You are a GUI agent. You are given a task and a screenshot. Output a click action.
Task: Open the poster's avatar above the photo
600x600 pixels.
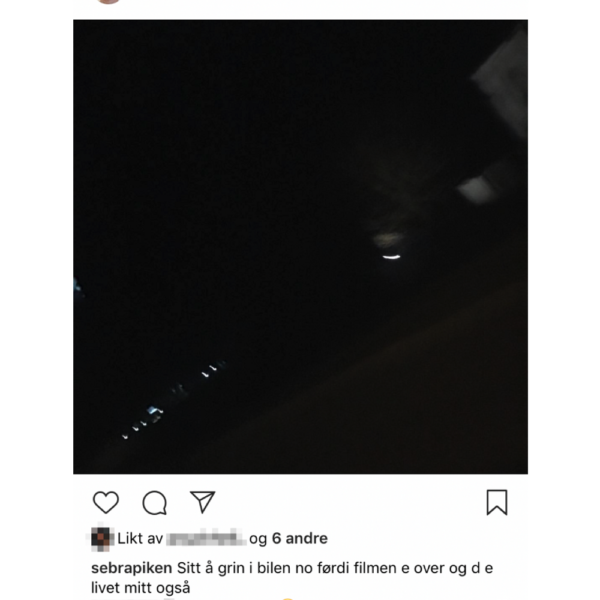click(x=108, y=2)
